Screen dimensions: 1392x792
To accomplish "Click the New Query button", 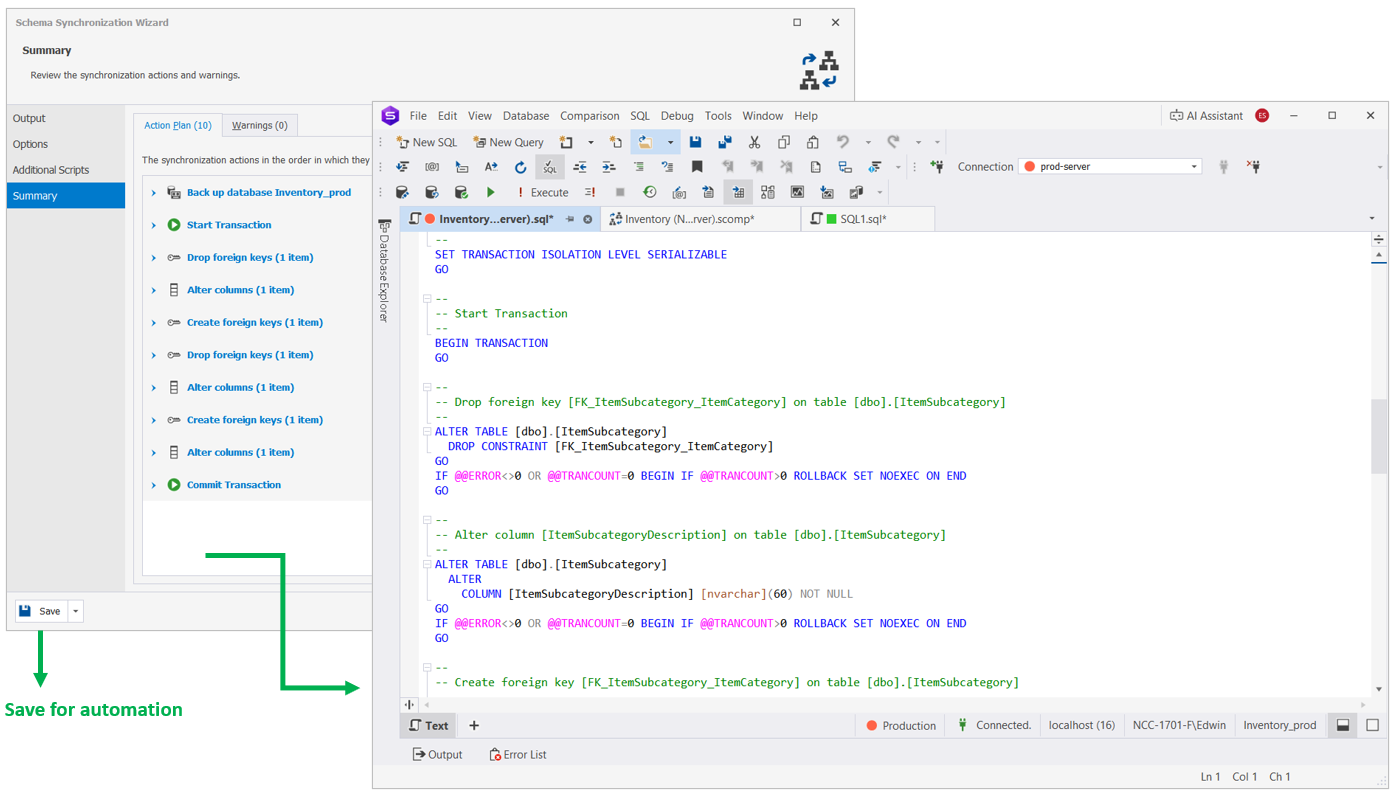I will 508,142.
